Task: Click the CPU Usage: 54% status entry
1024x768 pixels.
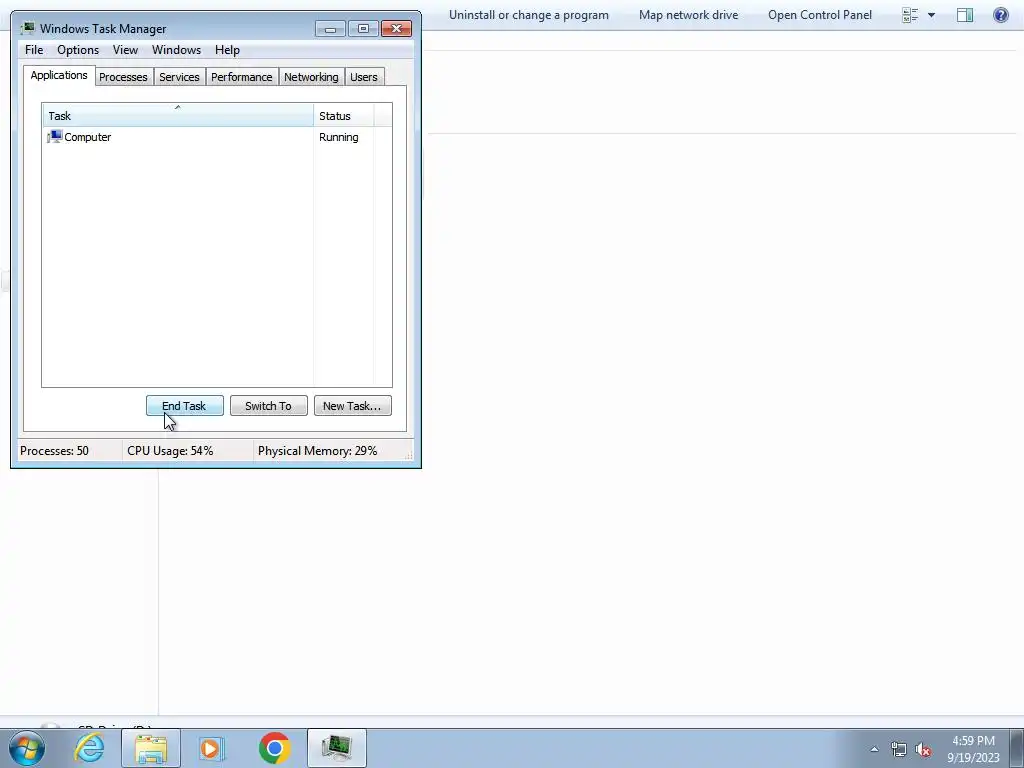Action: [170, 451]
